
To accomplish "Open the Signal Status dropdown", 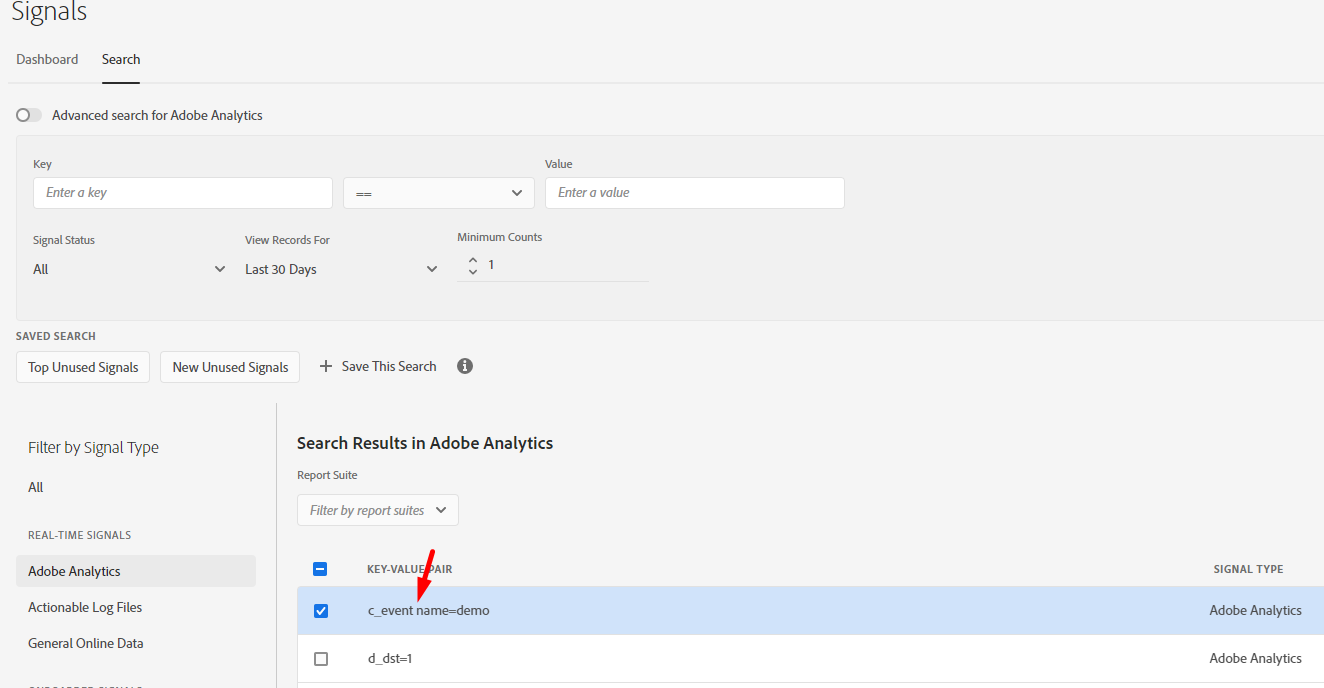I will pos(130,269).
